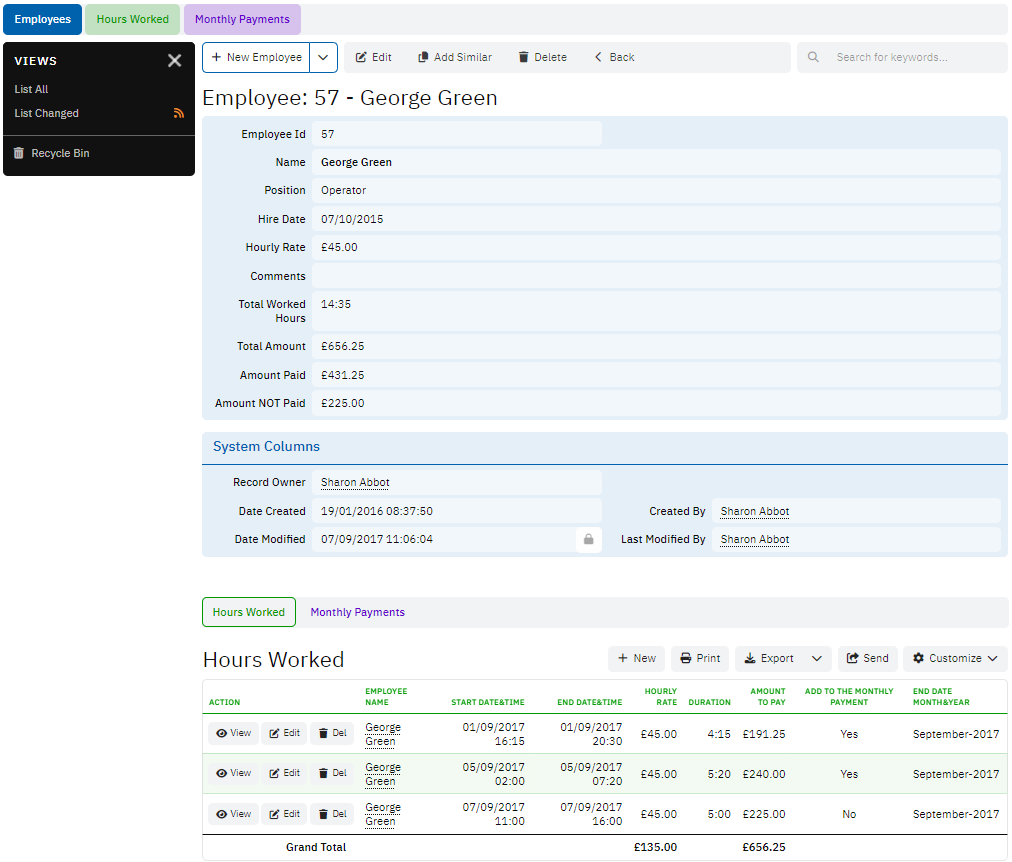Expand the New Employee dropdown arrow
This screenshot has height=862, width=1012.
click(323, 58)
